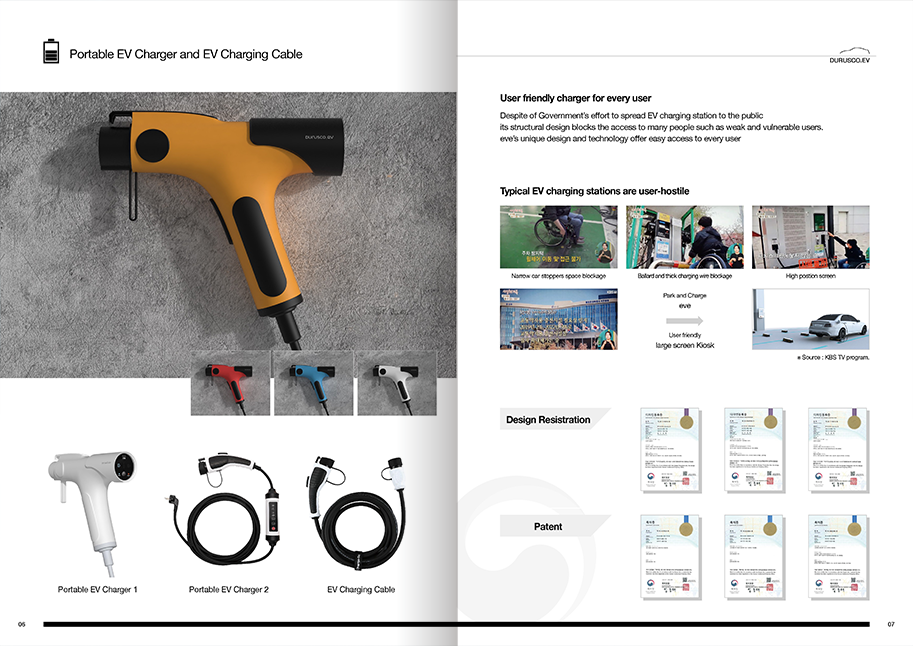This screenshot has height=646, width=913.
Task: Click the gray arrow under Park and Charge
Action: click(682, 321)
